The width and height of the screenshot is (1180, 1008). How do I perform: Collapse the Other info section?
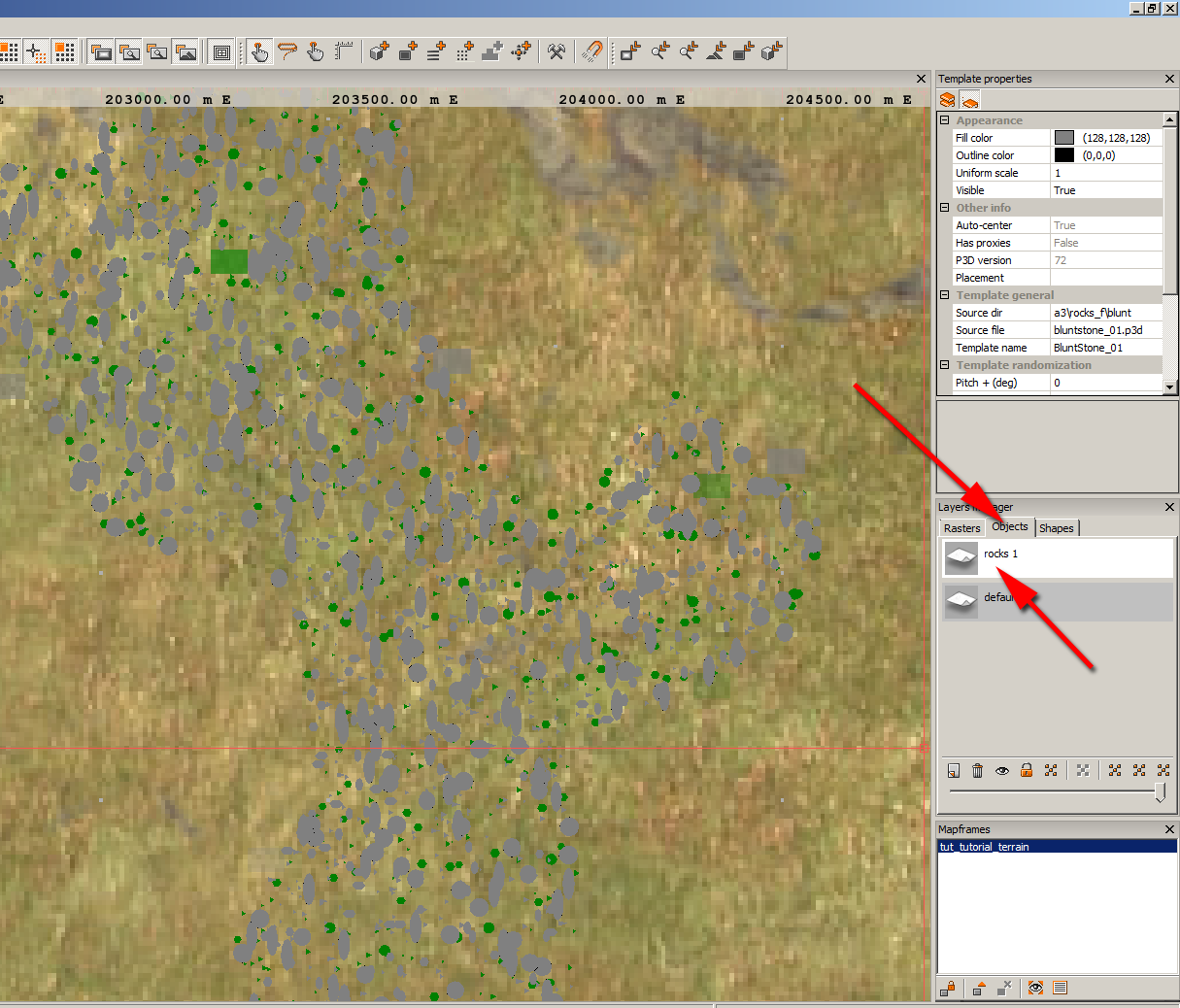coord(945,208)
